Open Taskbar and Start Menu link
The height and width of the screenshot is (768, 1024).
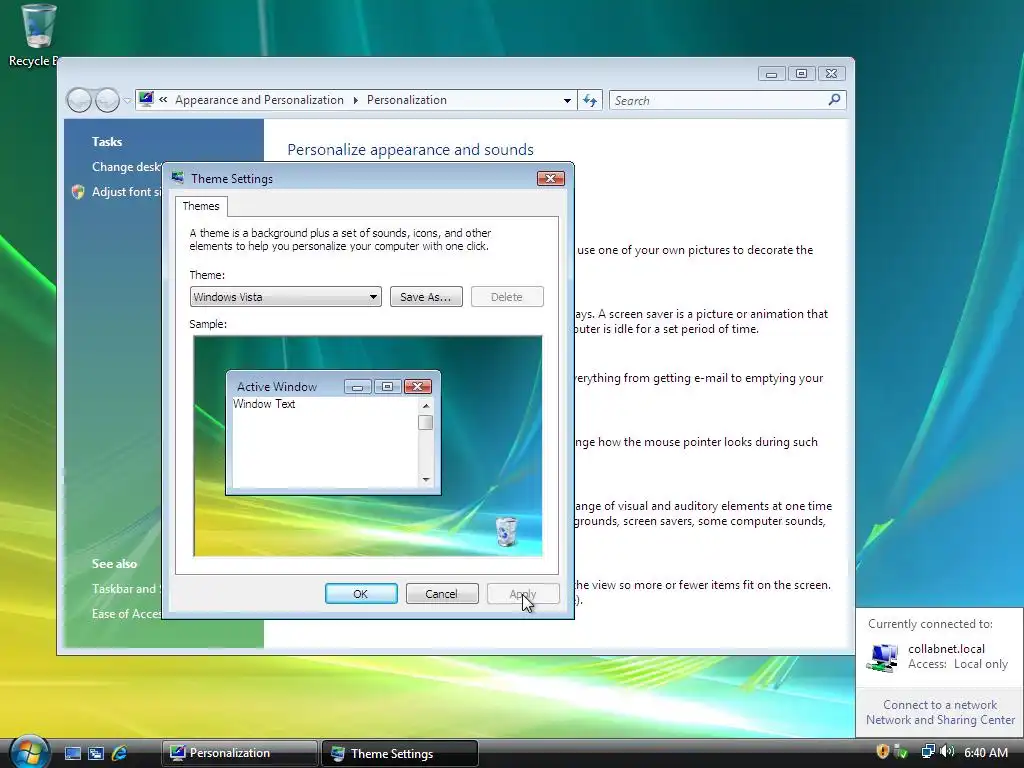click(126, 588)
